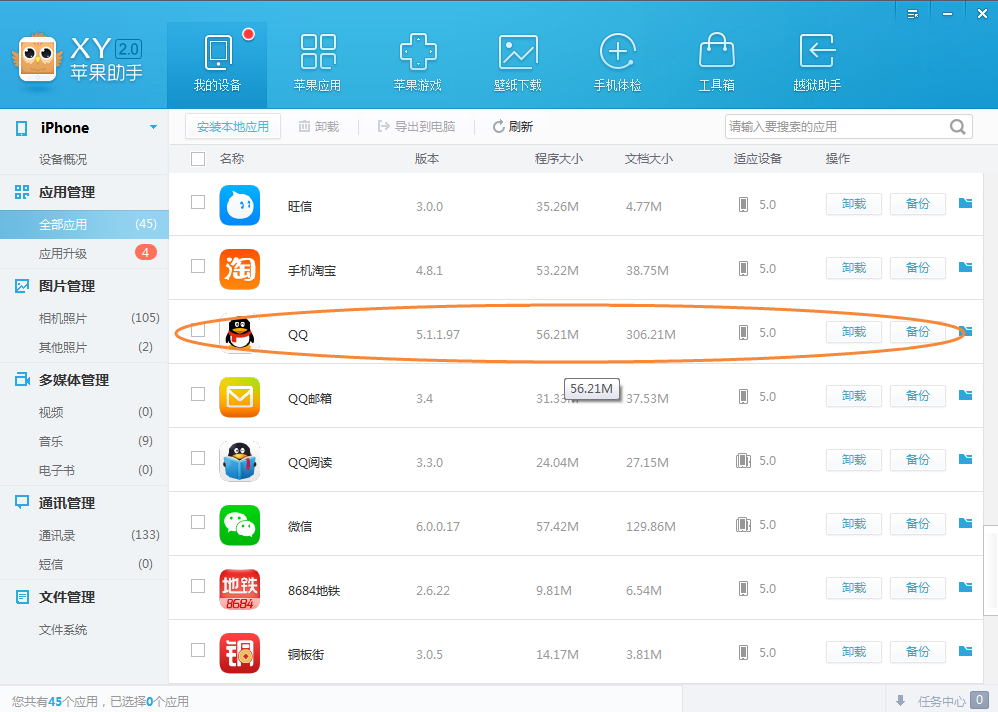Screen dimensions: 998x712
Task: Click the search magnifier icon
Action: pos(958,127)
